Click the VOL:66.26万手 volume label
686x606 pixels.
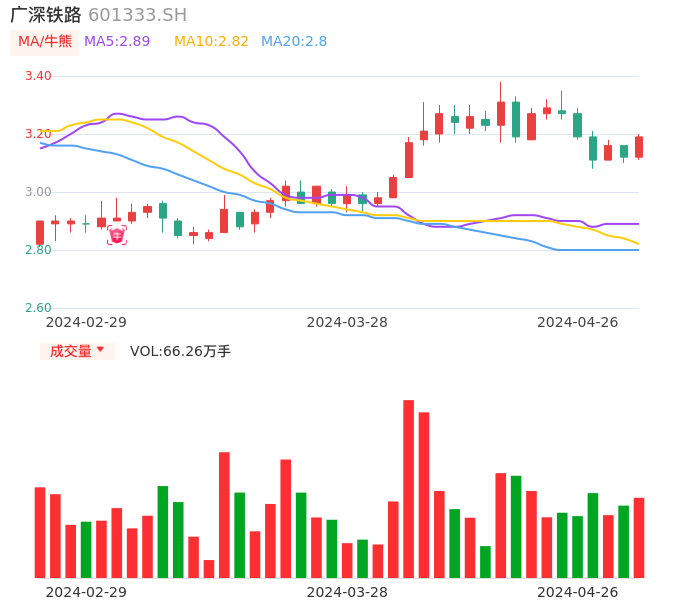[180, 351]
